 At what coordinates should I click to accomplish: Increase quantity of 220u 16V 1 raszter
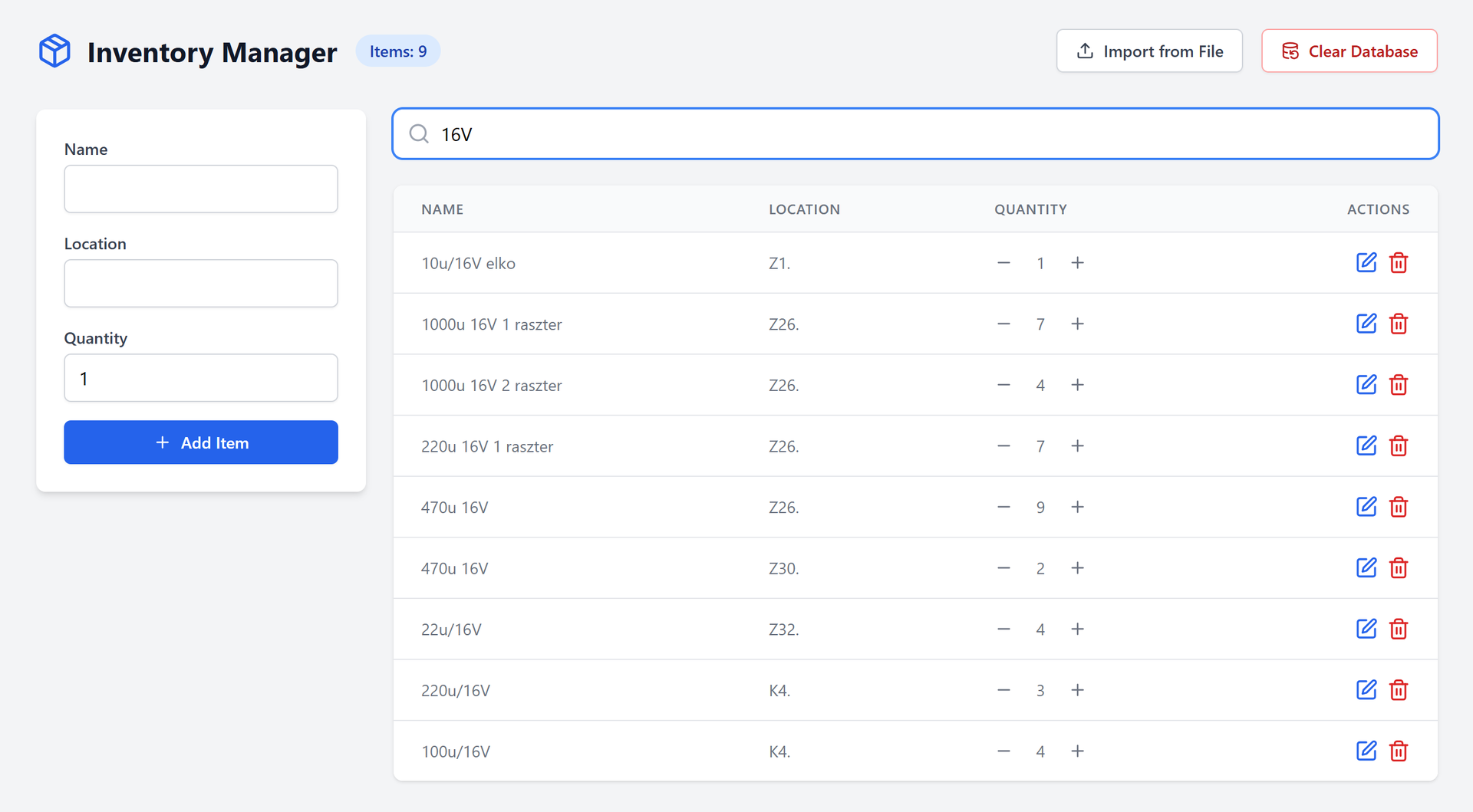tap(1077, 445)
